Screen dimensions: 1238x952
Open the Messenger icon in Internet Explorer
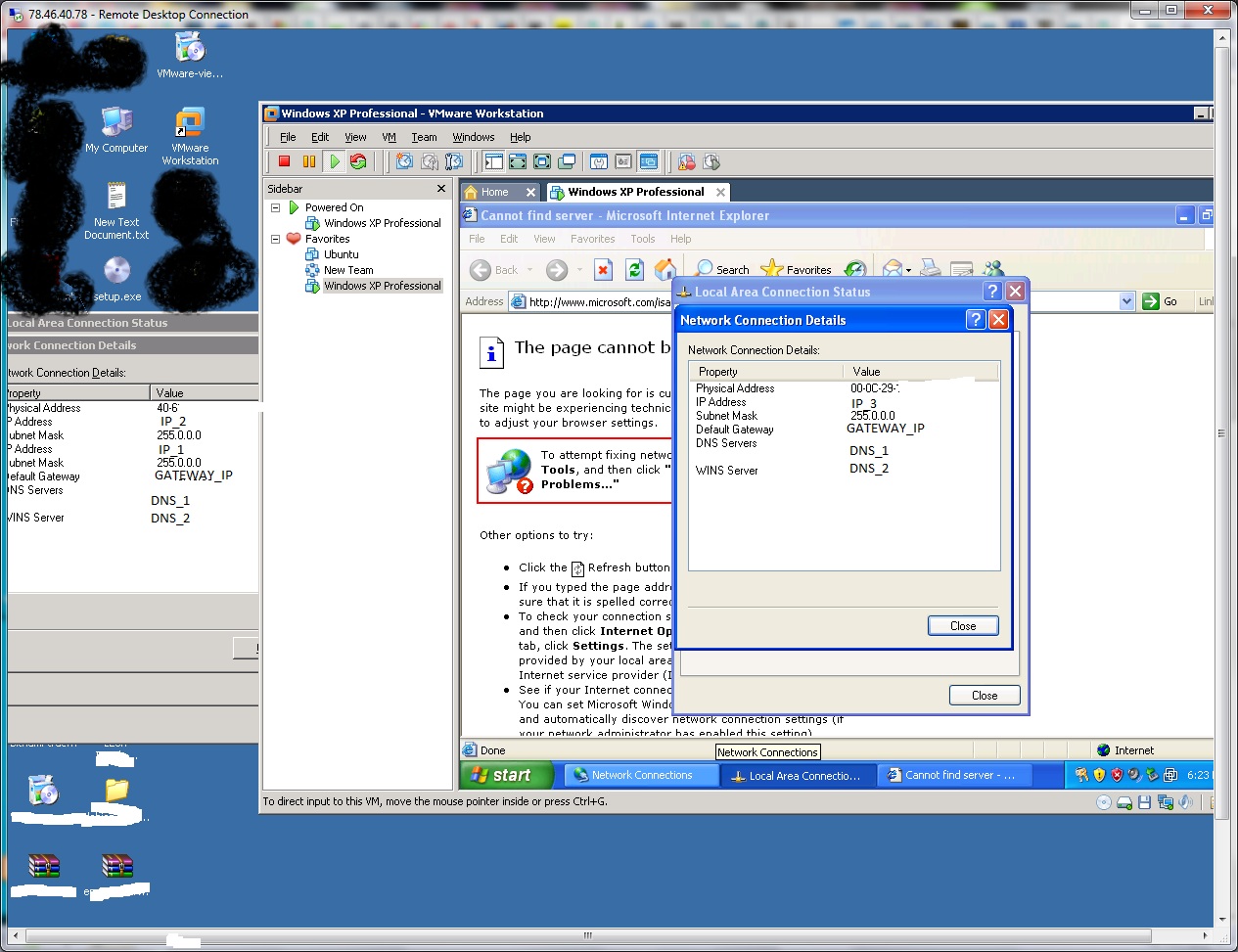(x=994, y=270)
